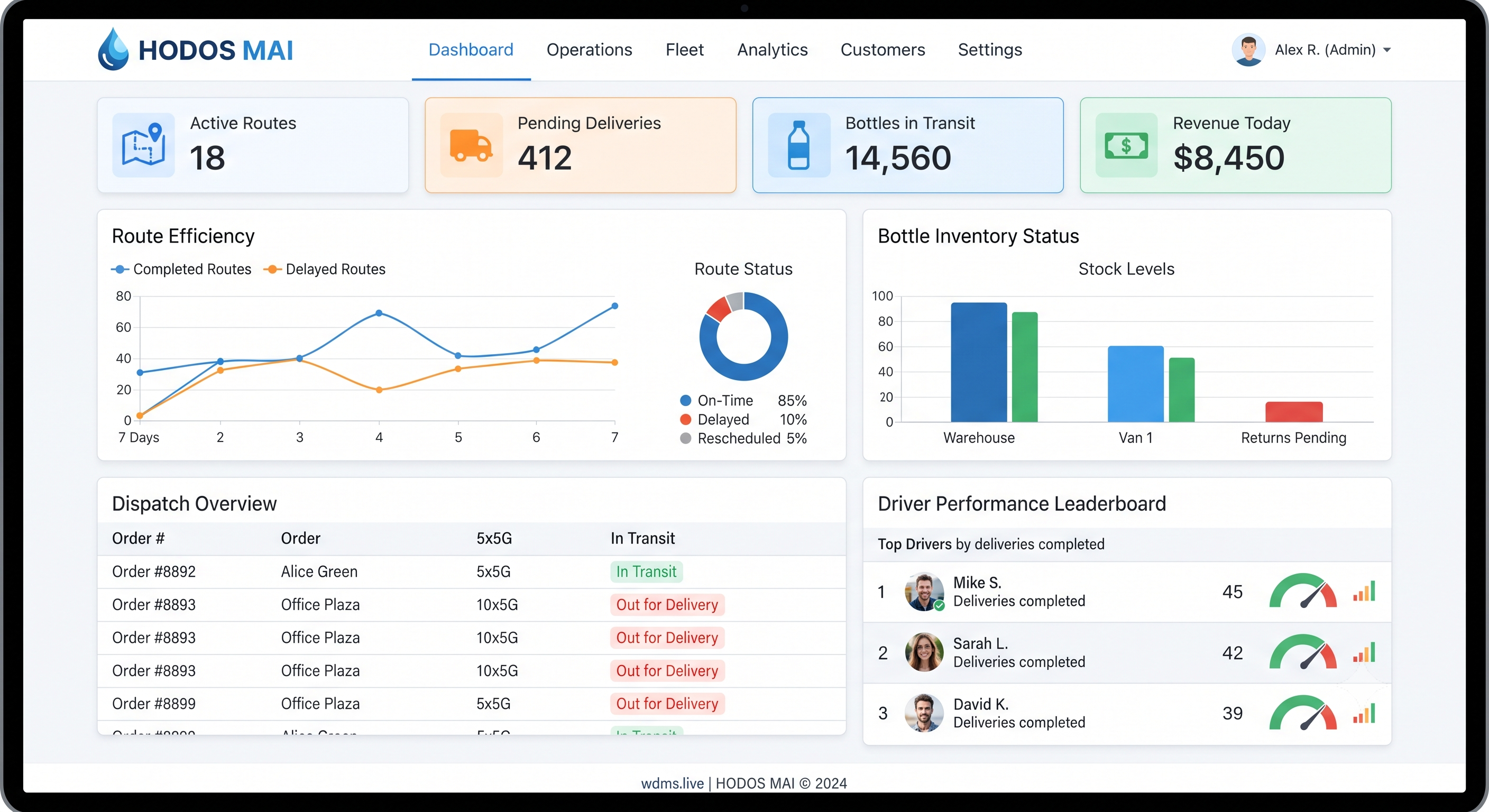Open Order #8892 row link
Screen dimensions: 1489x812
tap(154, 571)
